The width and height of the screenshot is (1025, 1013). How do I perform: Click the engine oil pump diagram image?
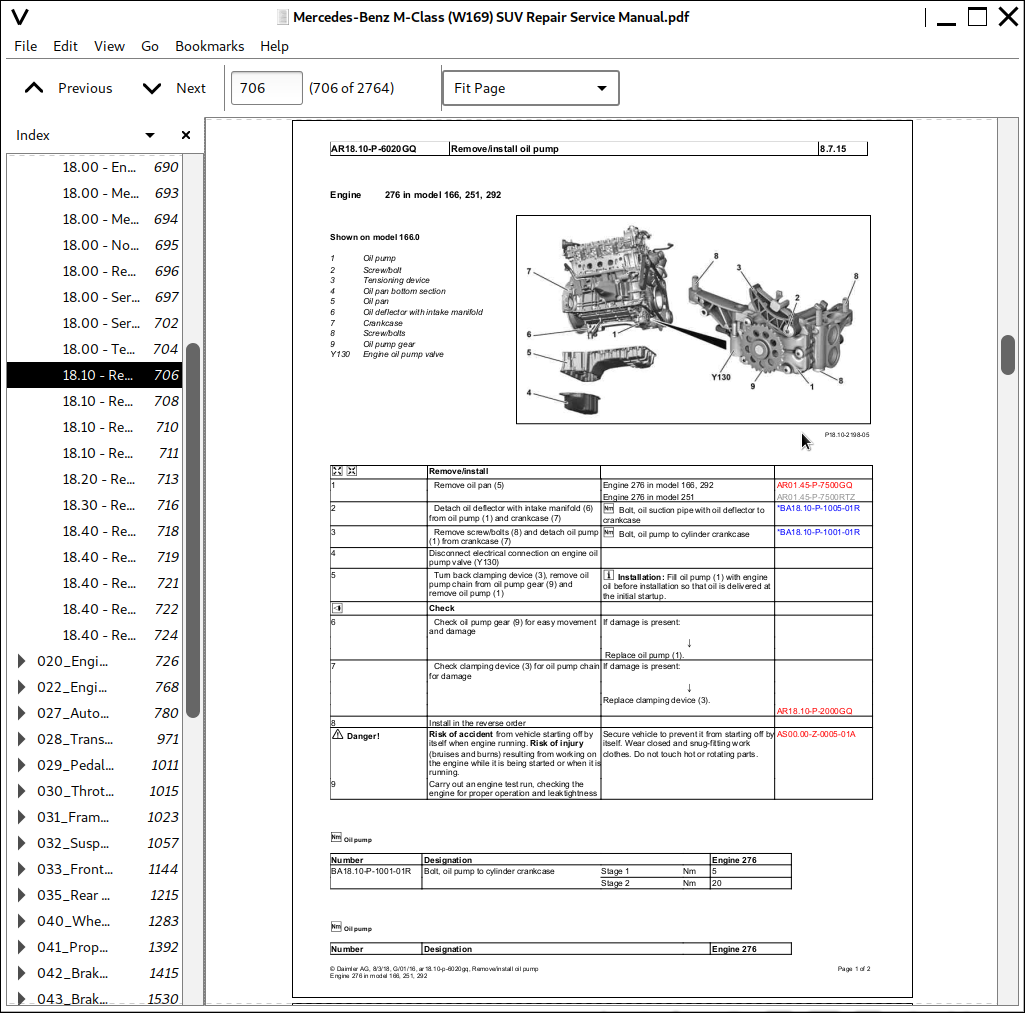click(693, 320)
